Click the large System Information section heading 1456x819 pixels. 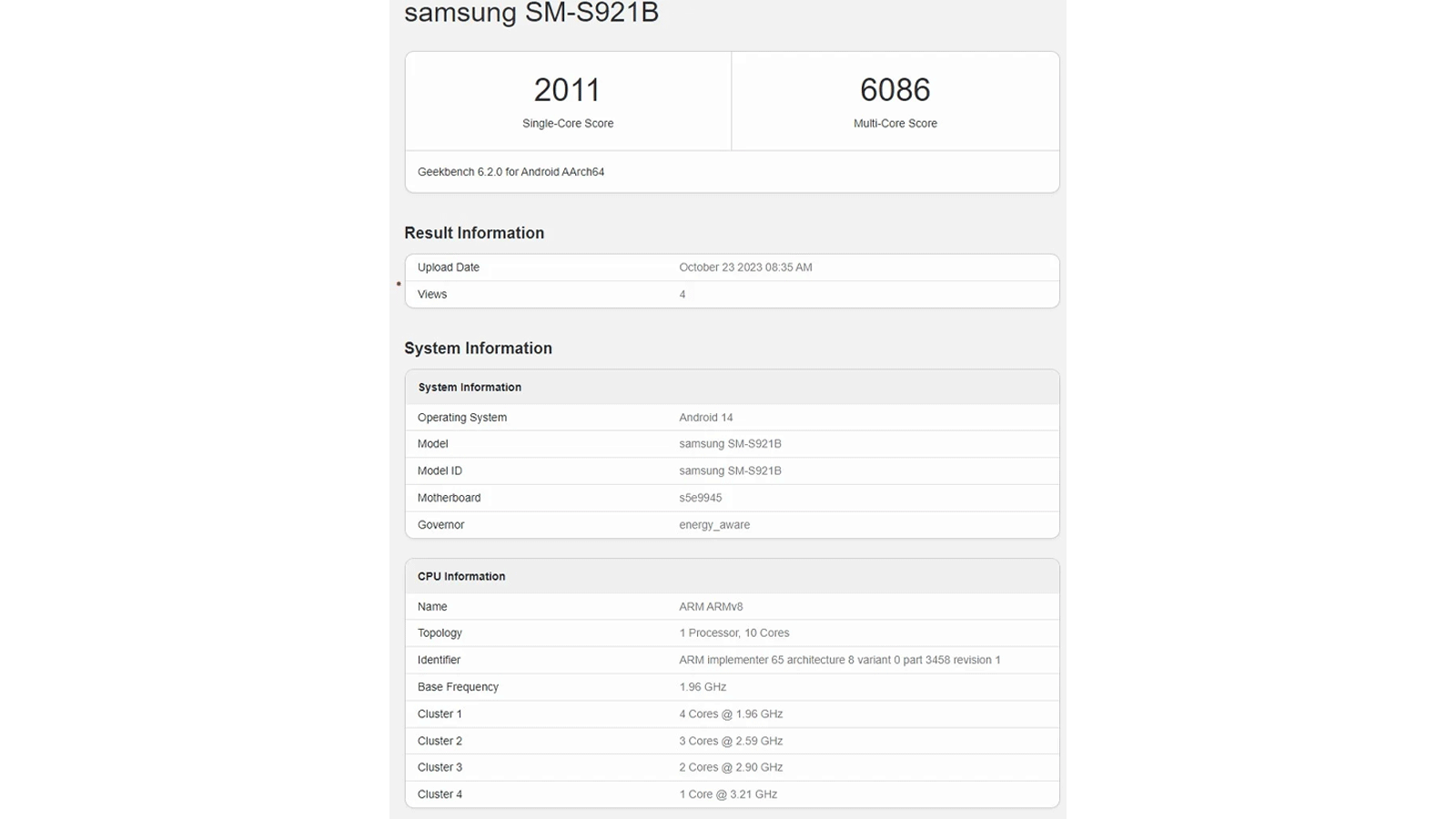coord(478,349)
